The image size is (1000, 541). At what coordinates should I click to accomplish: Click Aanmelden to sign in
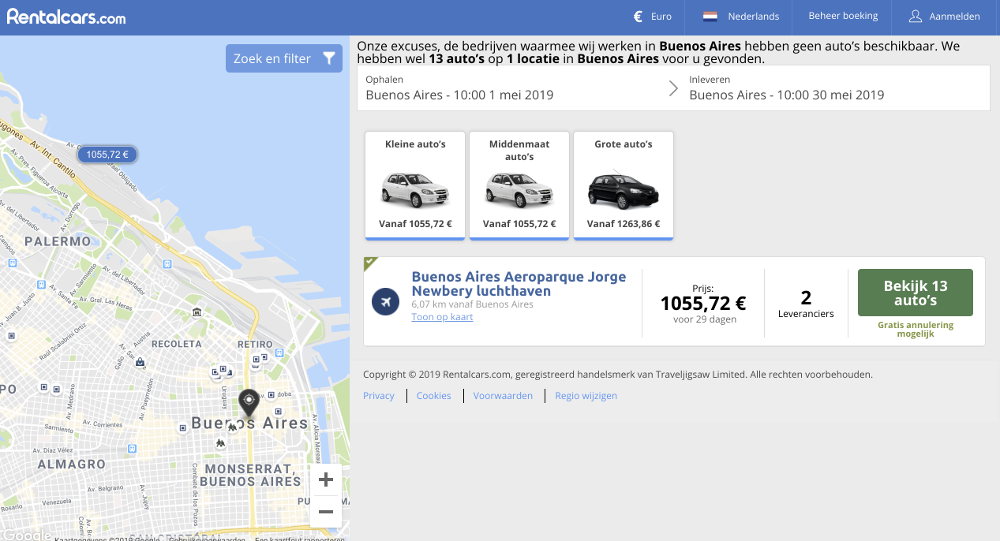tap(944, 17)
